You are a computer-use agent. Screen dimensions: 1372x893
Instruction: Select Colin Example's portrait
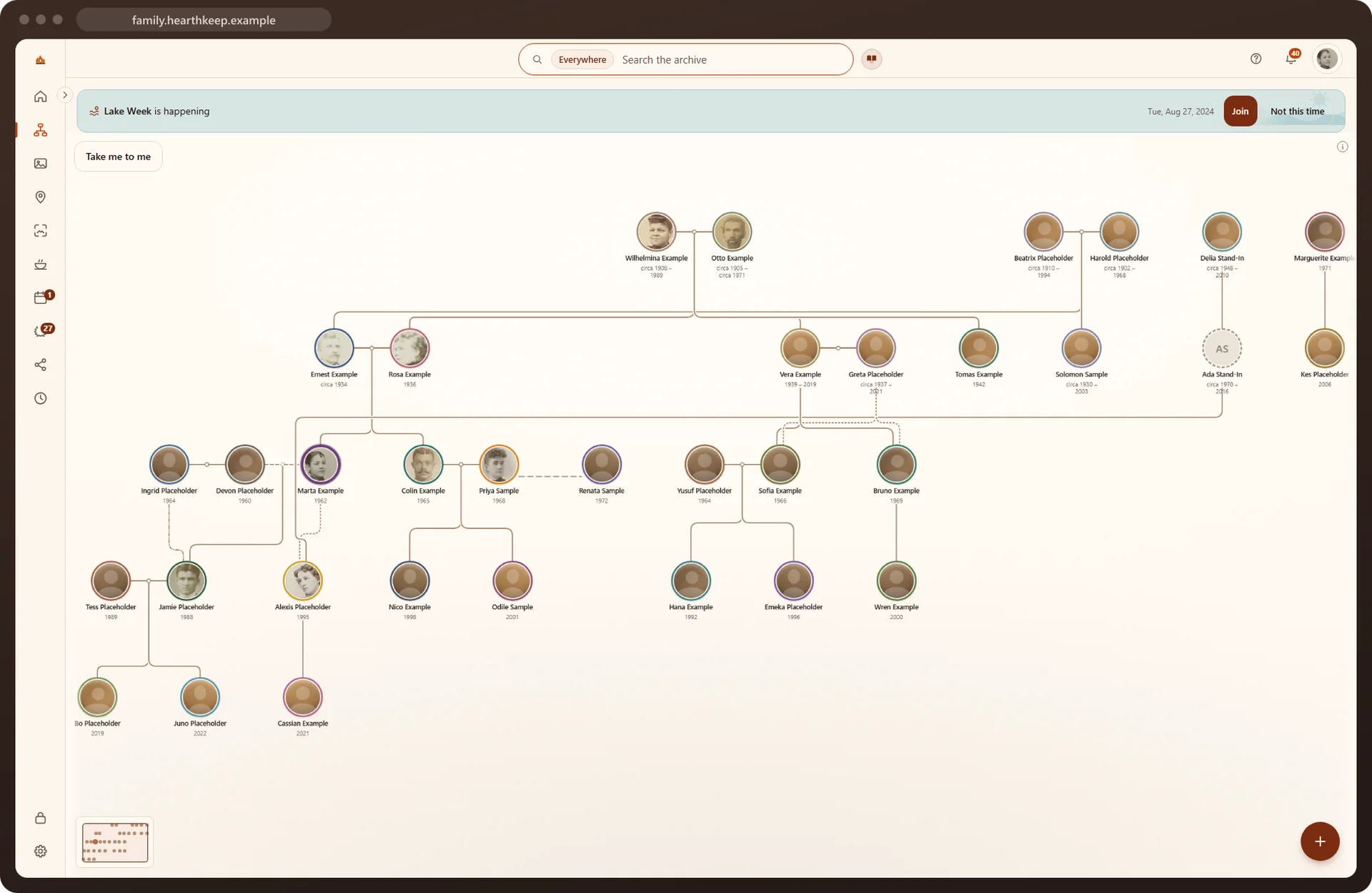423,465
